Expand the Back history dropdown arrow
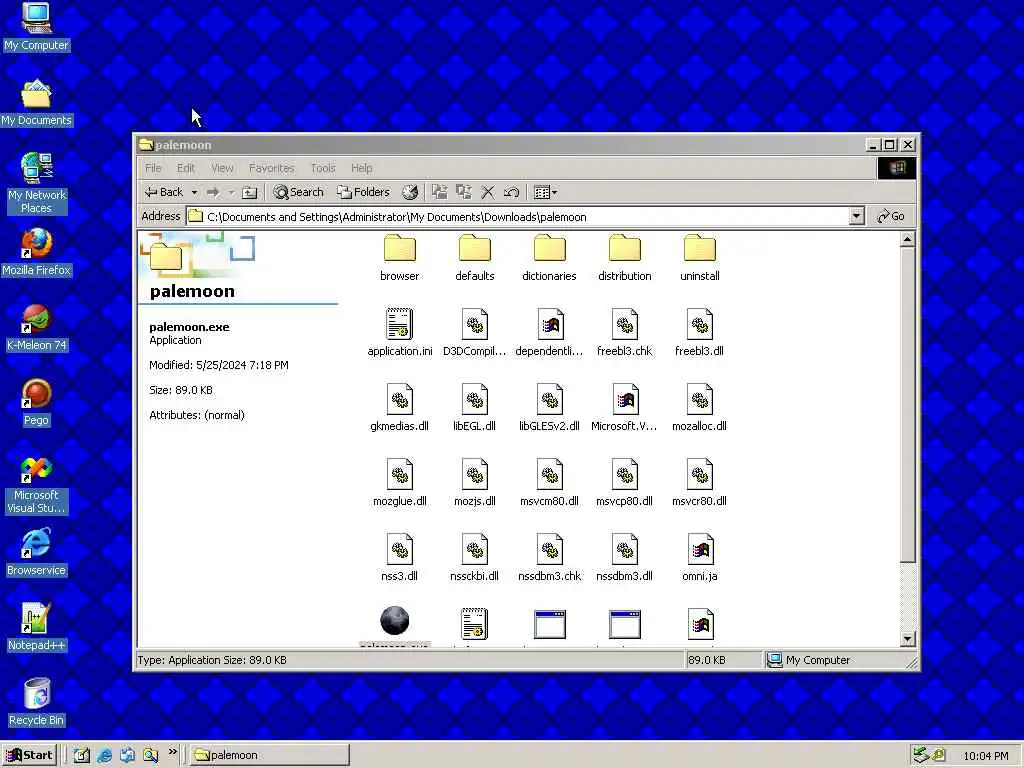The width and height of the screenshot is (1024, 768). [x=195, y=192]
